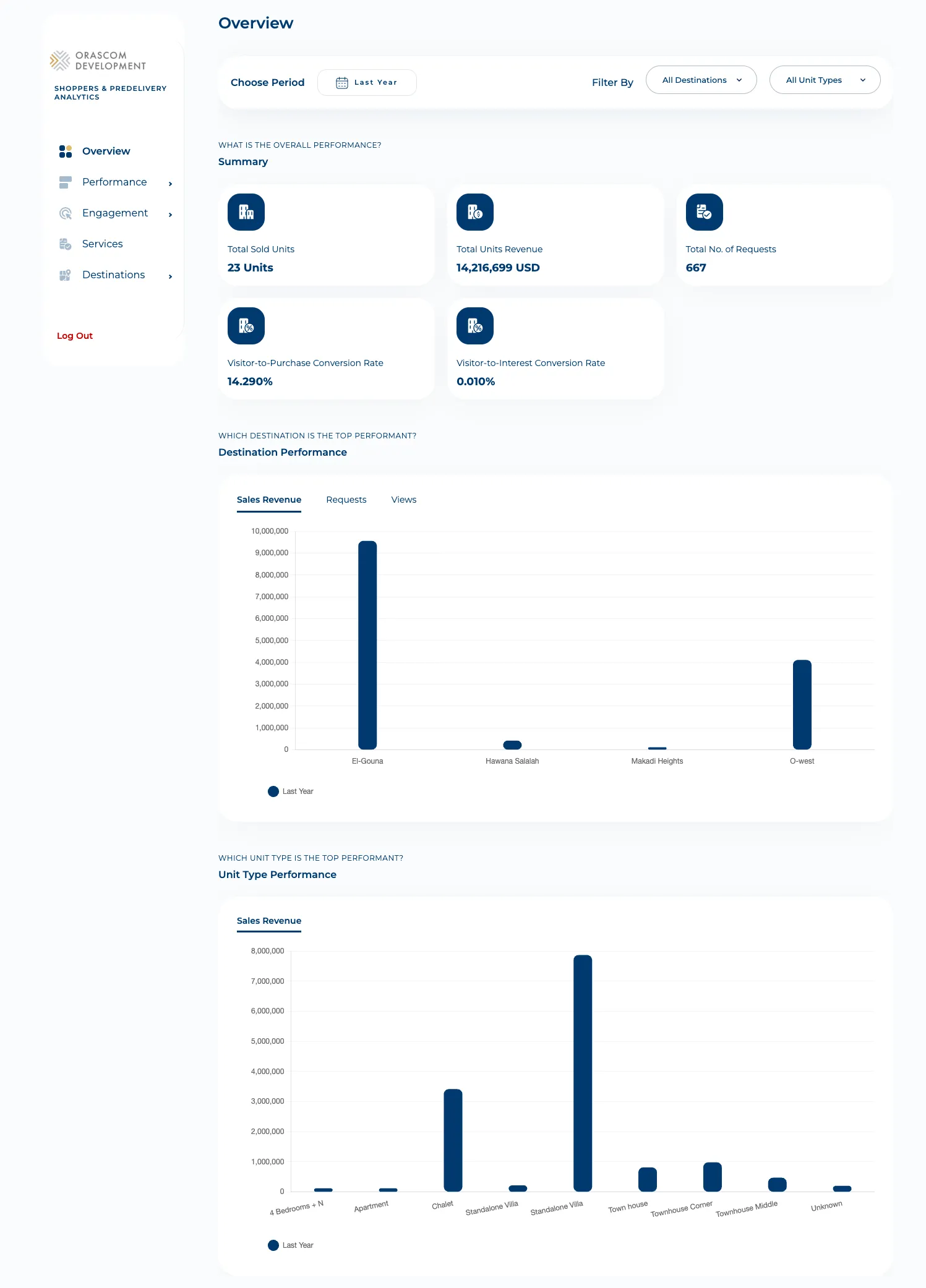Image resolution: width=926 pixels, height=1288 pixels.
Task: Switch to Sales Revenue tab in Destination Performance
Action: pos(269,500)
